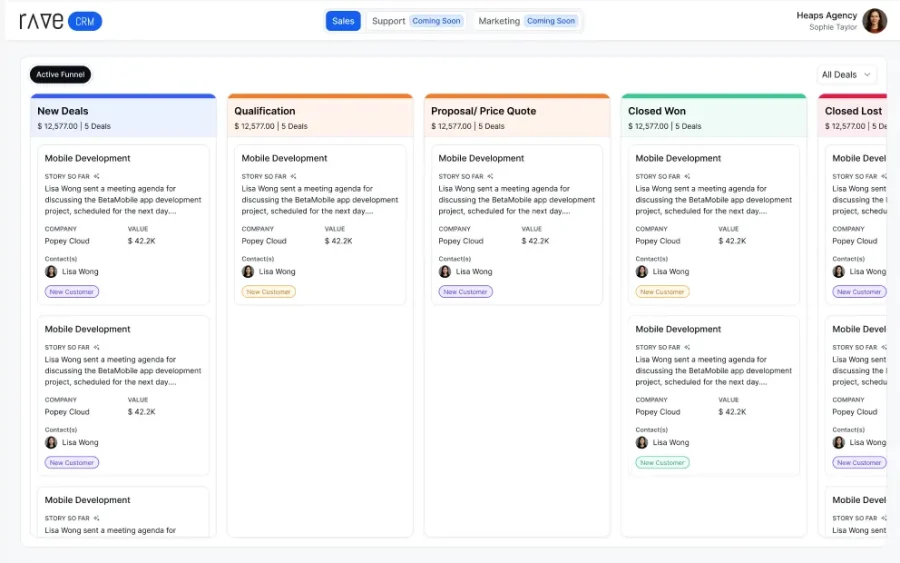Click Lisa Wong avatar in Proposal card
Viewport: 900px width, 563px height.
coord(445,271)
